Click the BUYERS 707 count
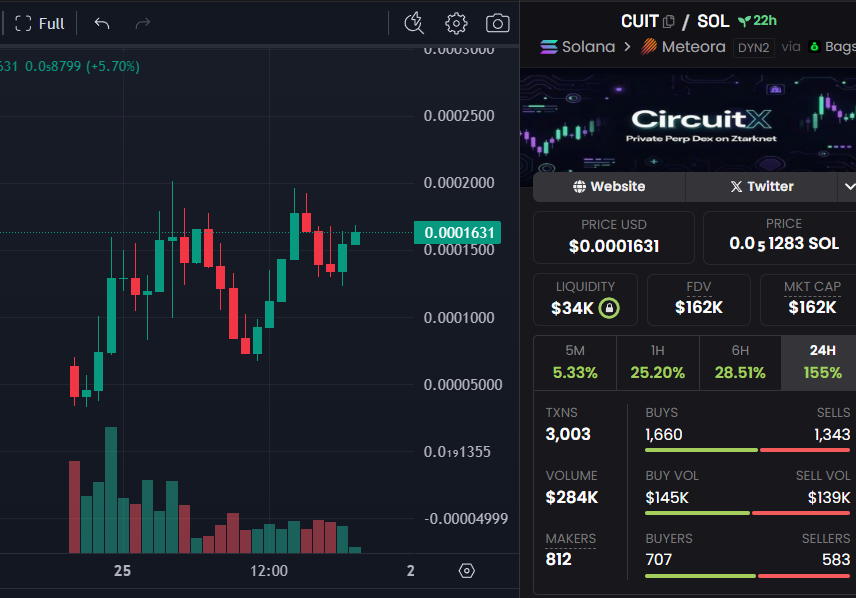 point(658,560)
